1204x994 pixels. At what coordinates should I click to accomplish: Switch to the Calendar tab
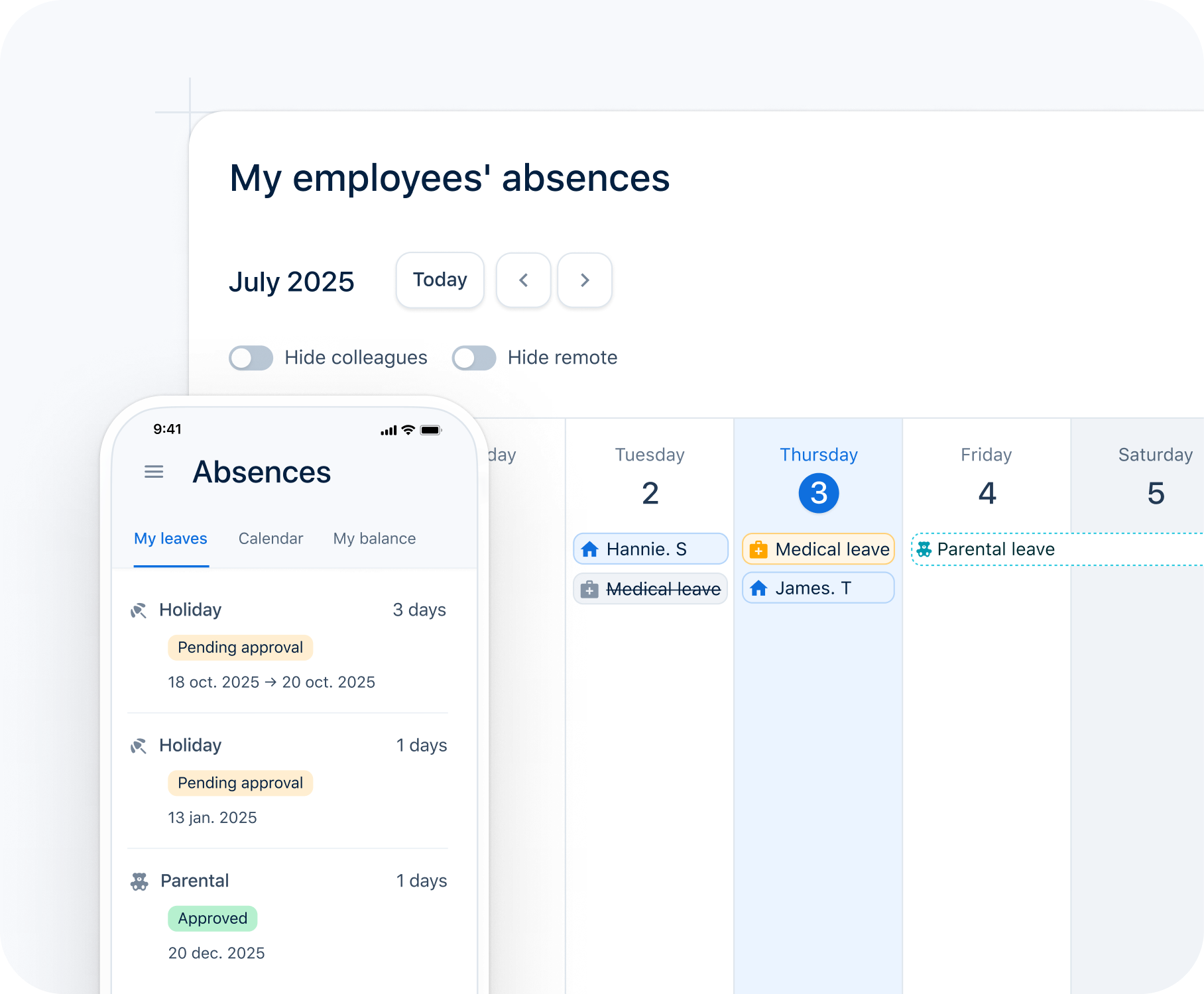[x=271, y=539]
